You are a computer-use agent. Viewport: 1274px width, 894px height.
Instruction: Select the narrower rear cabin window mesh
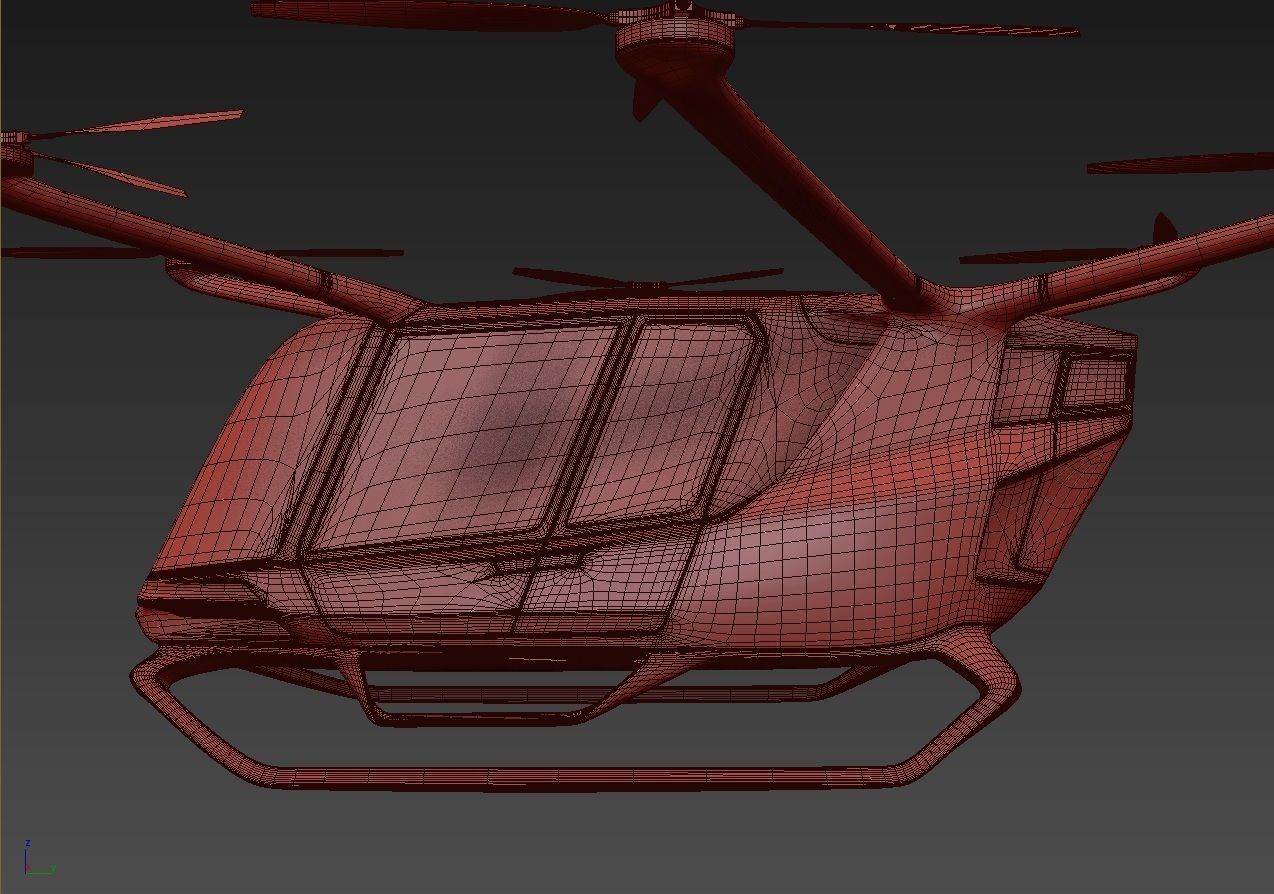(x=662, y=420)
